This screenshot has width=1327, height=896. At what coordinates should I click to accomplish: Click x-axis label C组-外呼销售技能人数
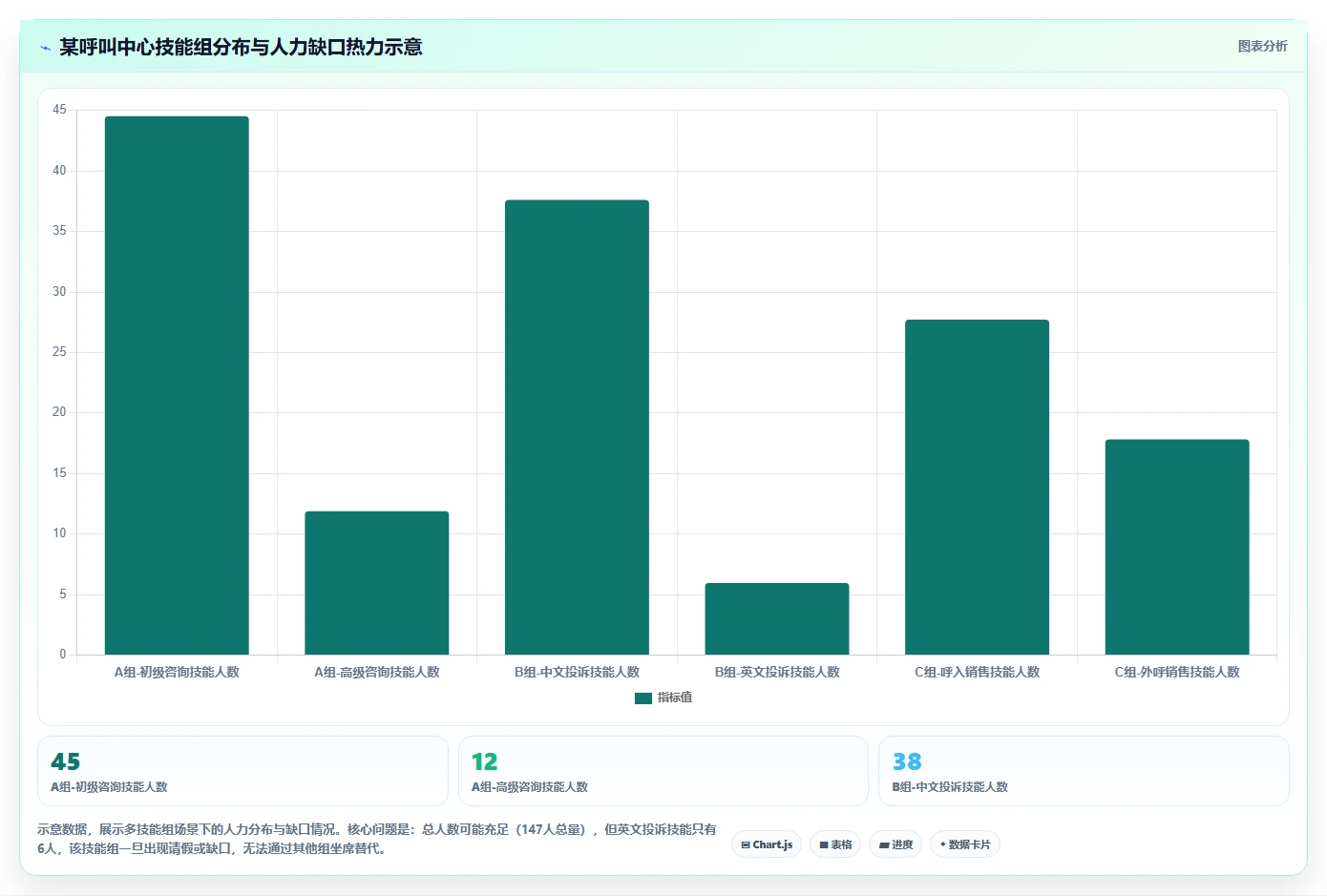point(1177,672)
